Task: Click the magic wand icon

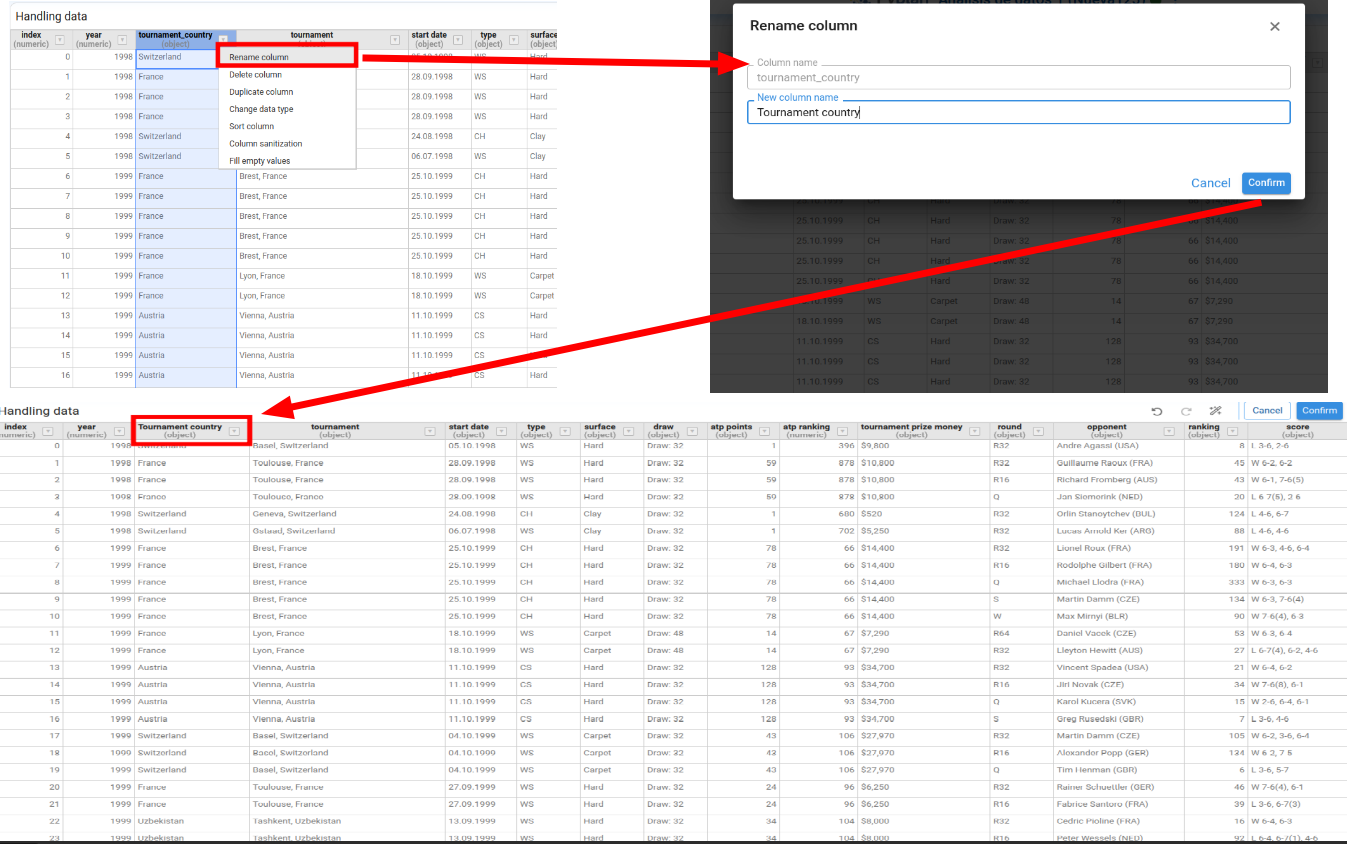Action: click(1216, 411)
